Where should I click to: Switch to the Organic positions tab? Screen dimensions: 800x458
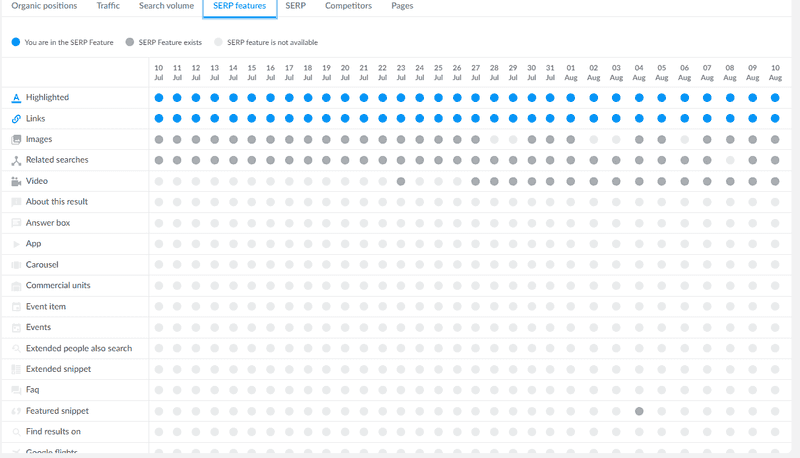click(44, 6)
